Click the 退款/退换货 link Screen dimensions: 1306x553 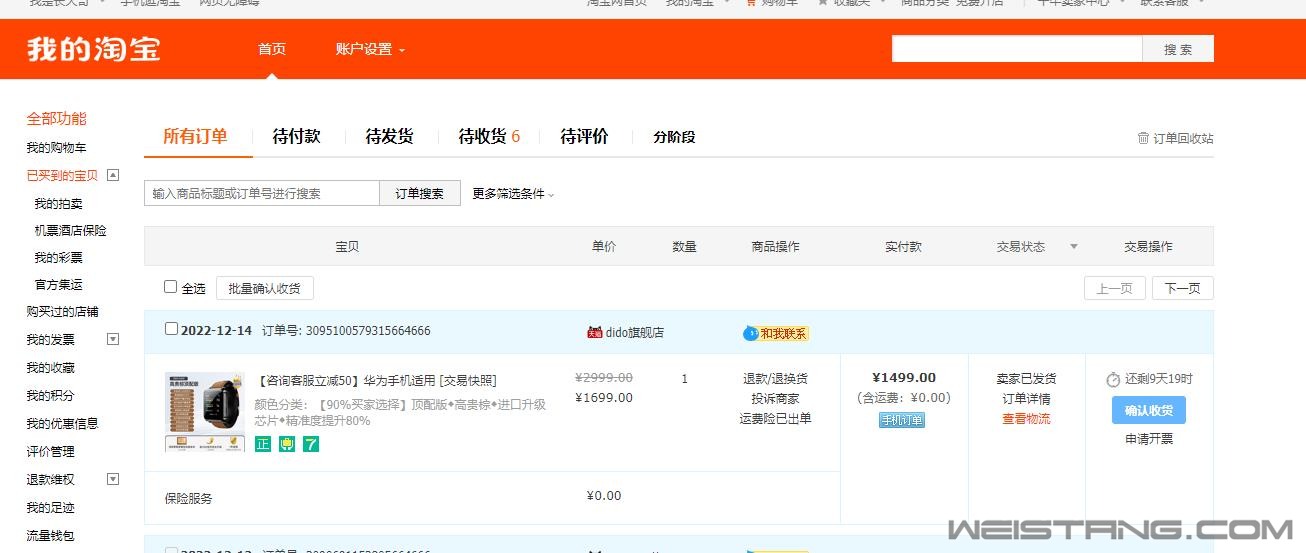point(775,379)
